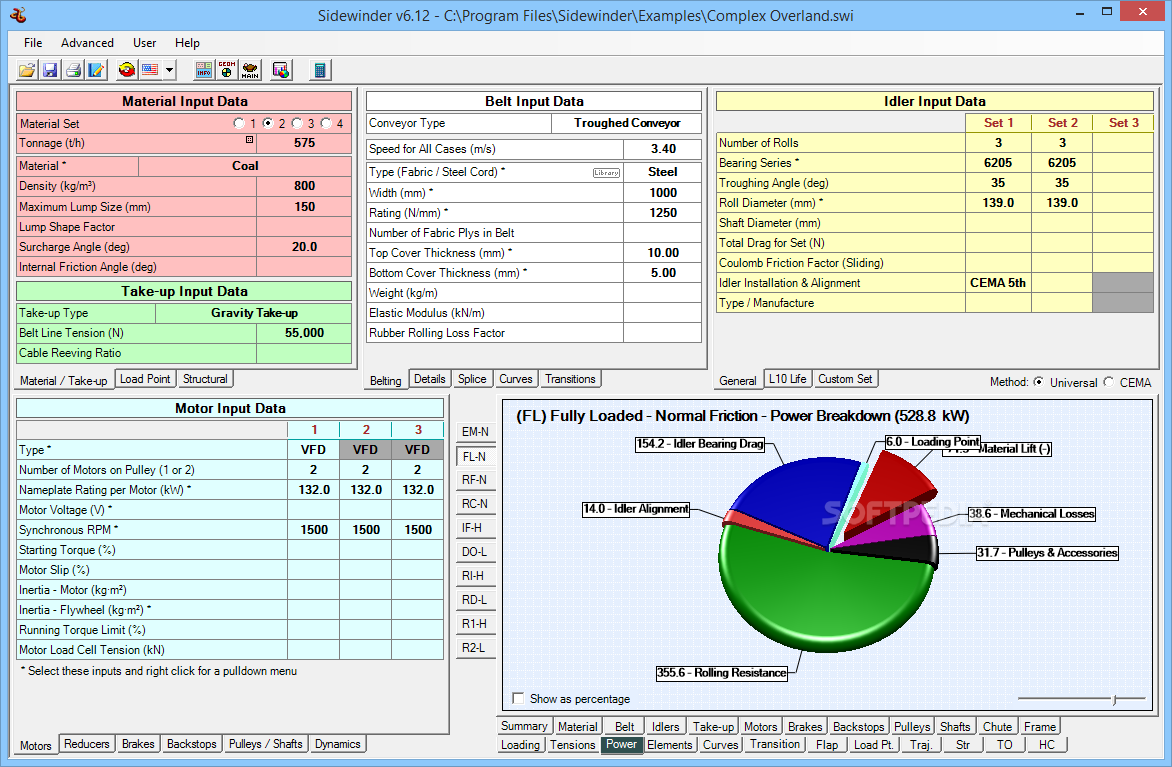1172x767 pixels.
Task: Open the Motor 1 Synchronous RPM 1500 field
Action: coord(313,530)
